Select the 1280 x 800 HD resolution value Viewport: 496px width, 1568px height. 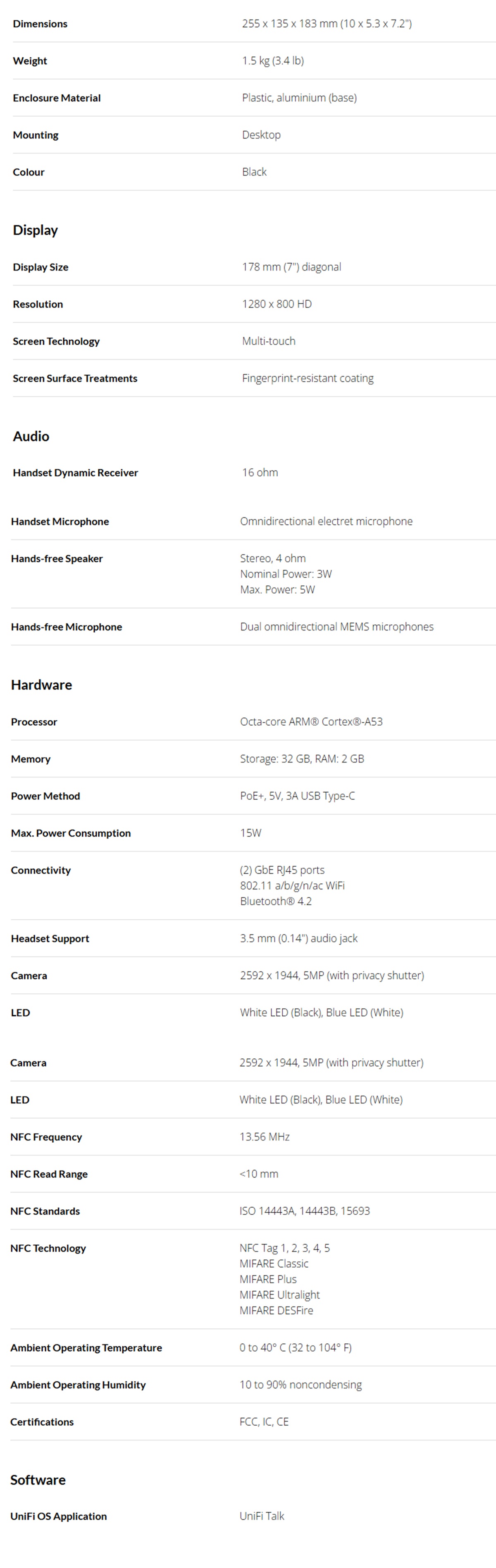[x=277, y=304]
